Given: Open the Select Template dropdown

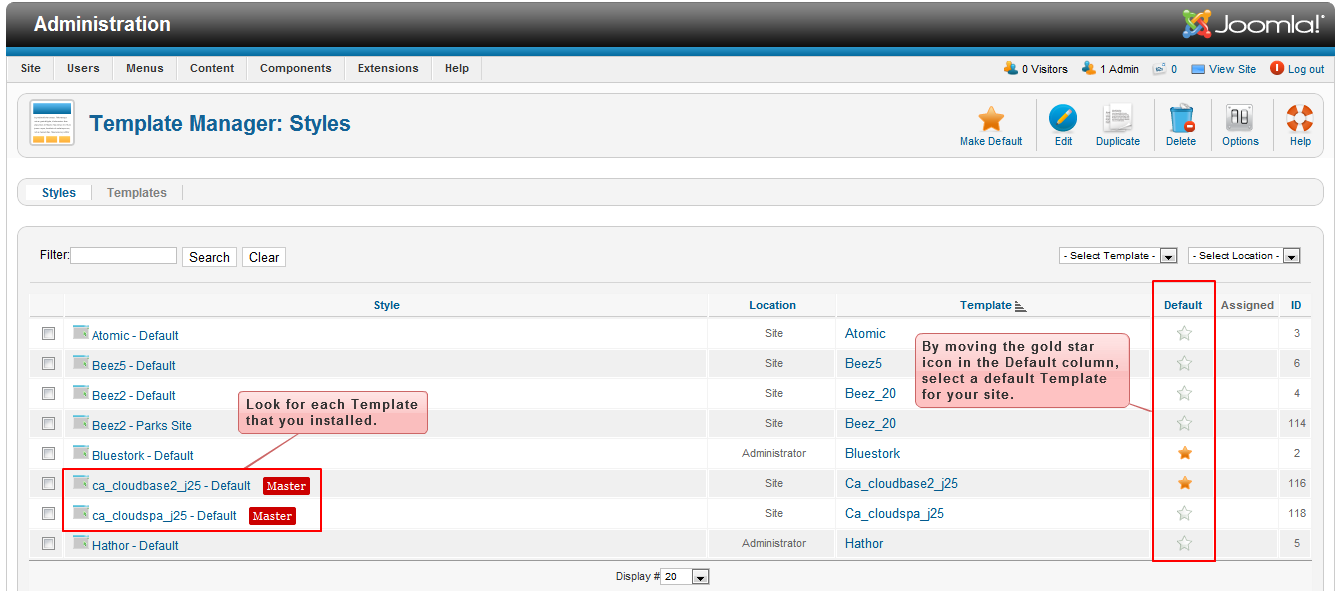Looking at the screenshot, I should click(x=1118, y=256).
